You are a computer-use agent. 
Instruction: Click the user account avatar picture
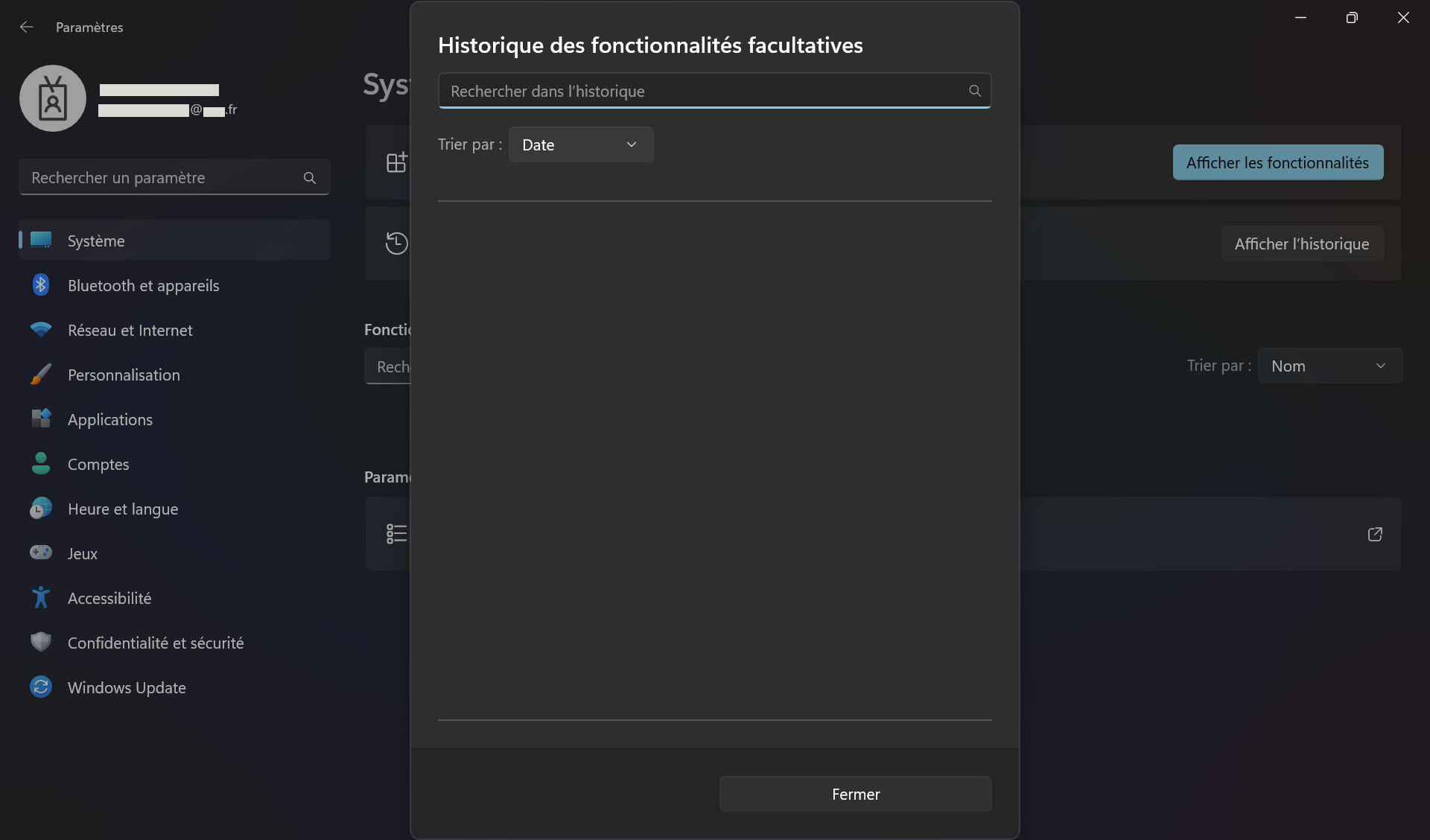[x=53, y=98]
